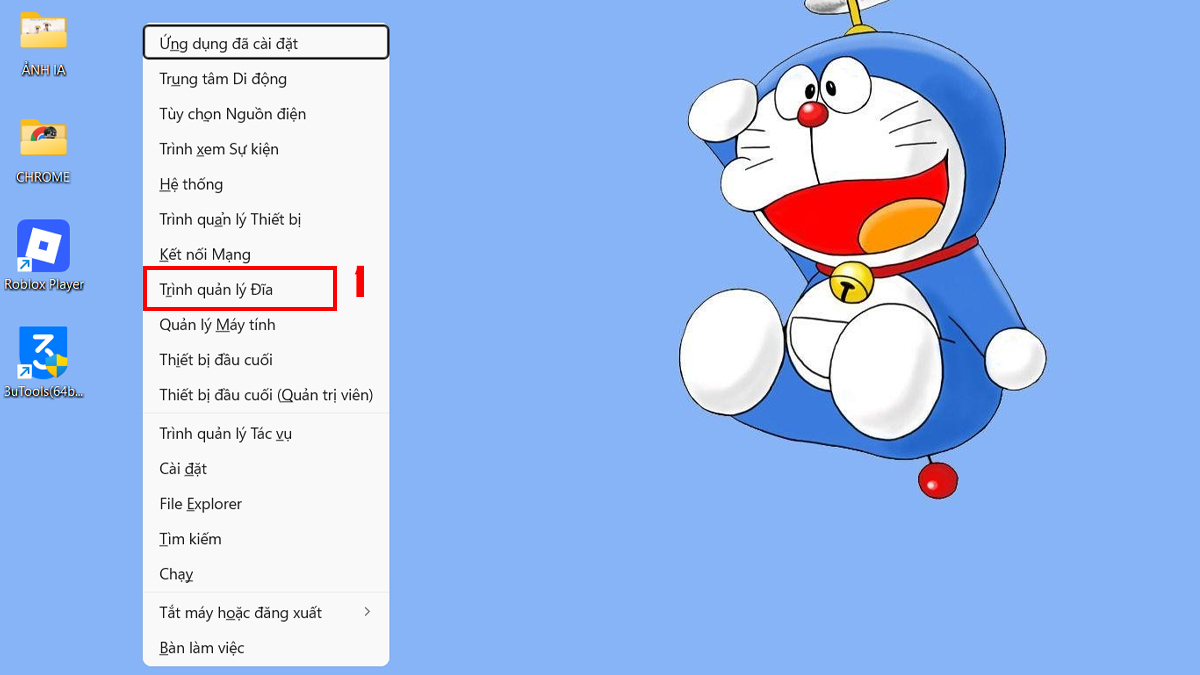Click the Hệ thống menu item

point(266,183)
